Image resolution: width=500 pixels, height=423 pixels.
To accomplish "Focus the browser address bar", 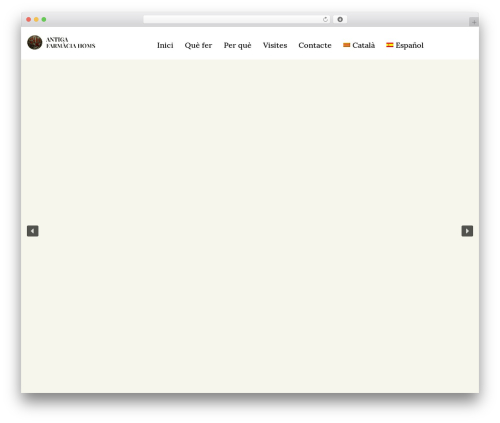I will [x=233, y=20].
